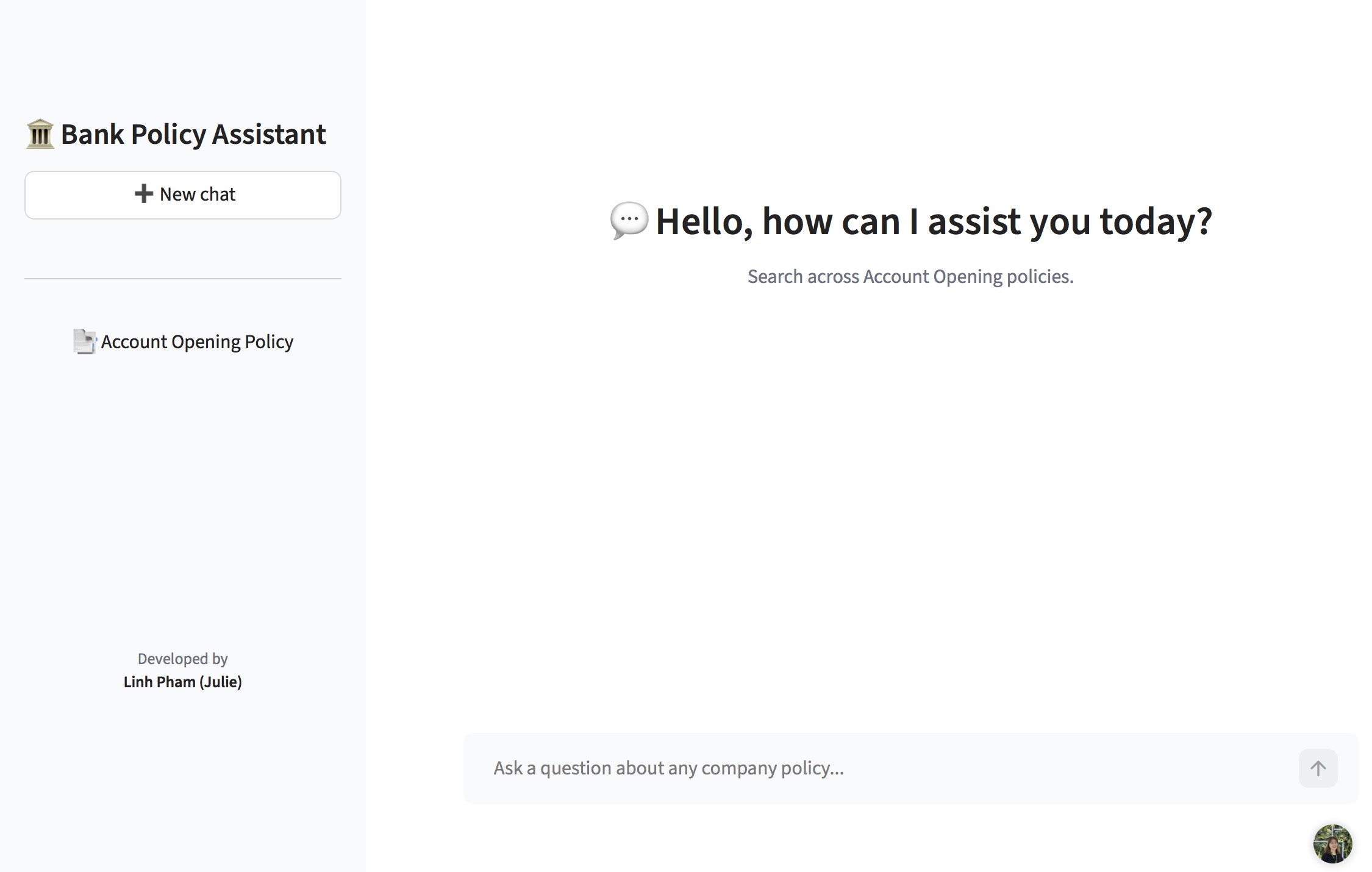This screenshot has height=872, width=1372.
Task: Click the speech bubble icon by greeting
Action: [629, 220]
